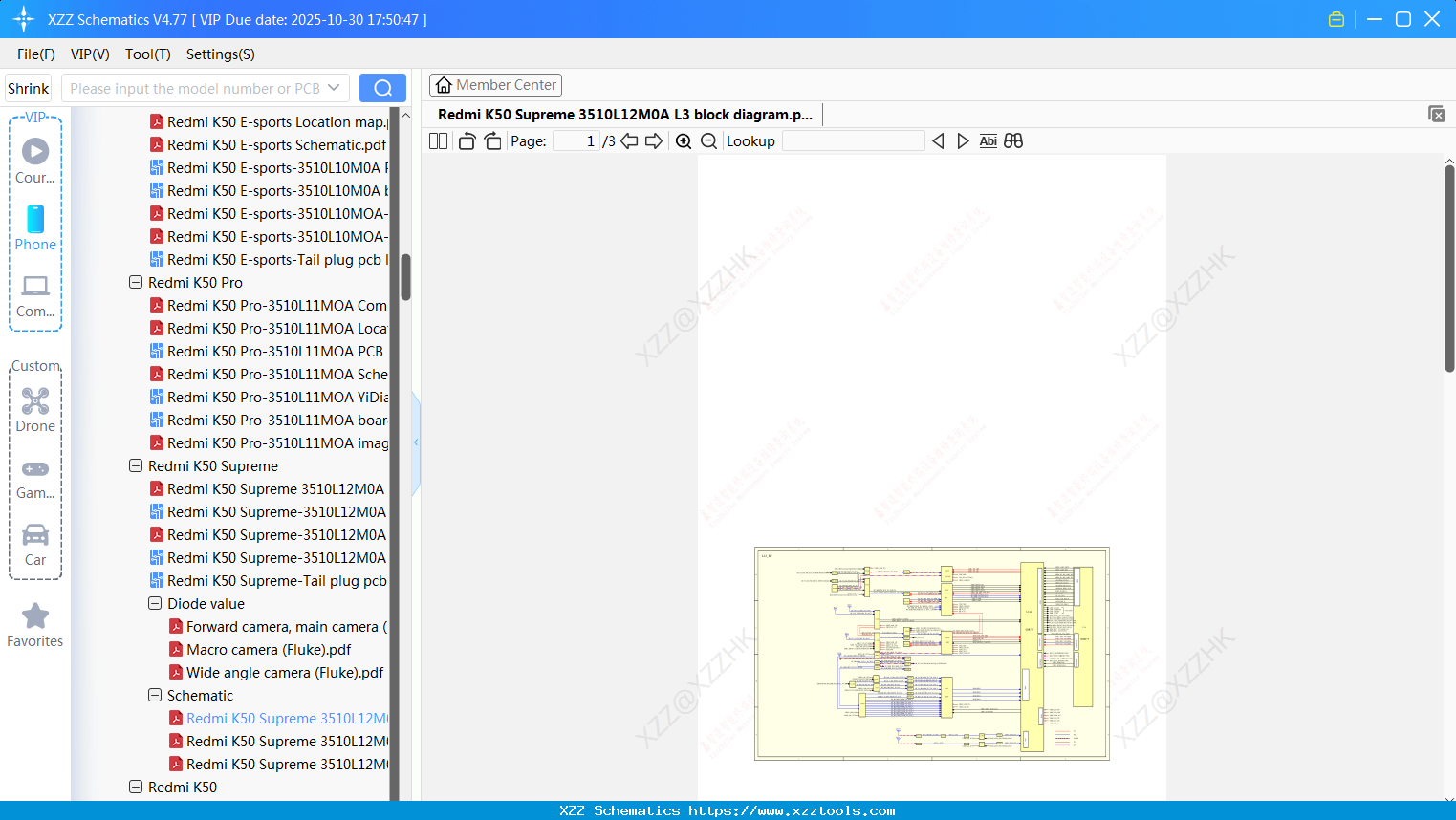Screen dimensions: 1456x820
Task: Open the Tool menu
Action: [147, 54]
